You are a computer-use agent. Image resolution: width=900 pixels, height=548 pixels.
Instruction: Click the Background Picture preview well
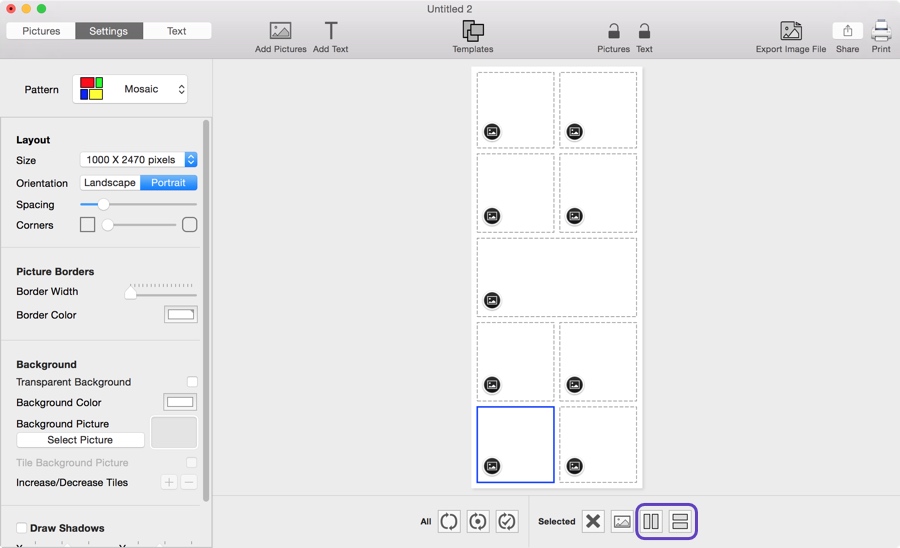[x=174, y=432]
